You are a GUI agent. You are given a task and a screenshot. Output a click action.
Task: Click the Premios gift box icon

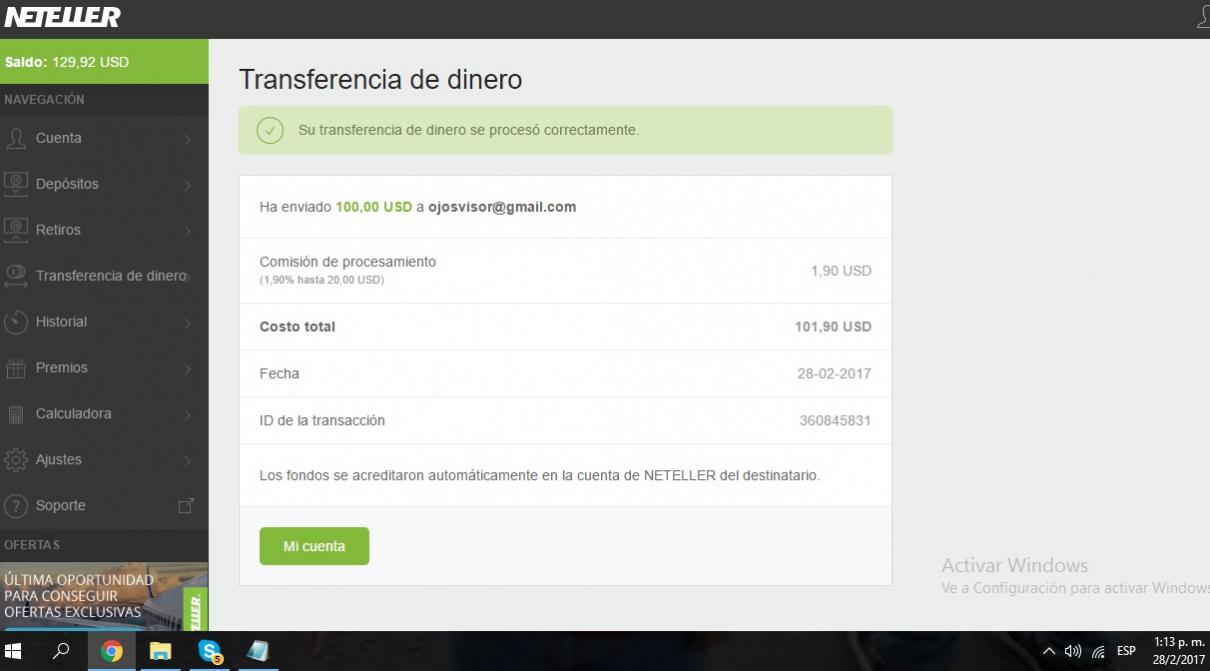(16, 368)
